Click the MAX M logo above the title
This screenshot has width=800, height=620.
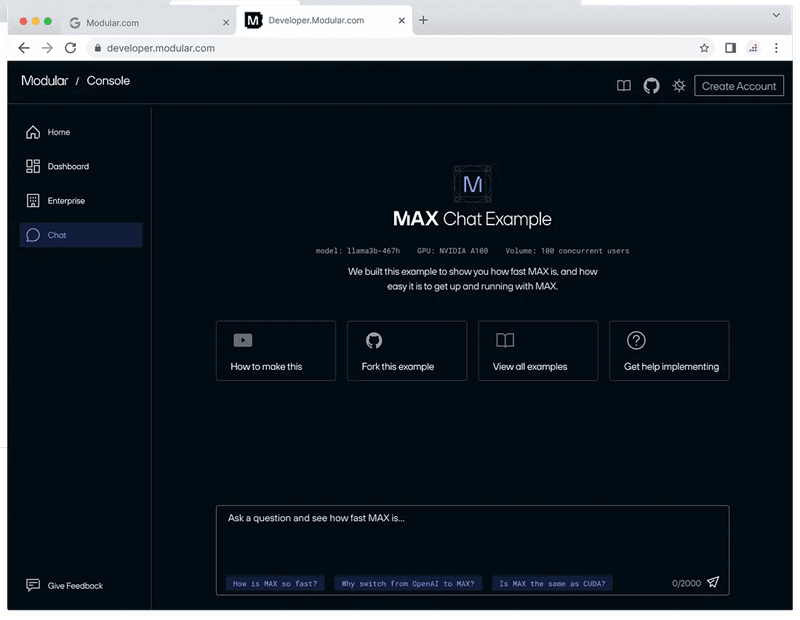[472, 184]
